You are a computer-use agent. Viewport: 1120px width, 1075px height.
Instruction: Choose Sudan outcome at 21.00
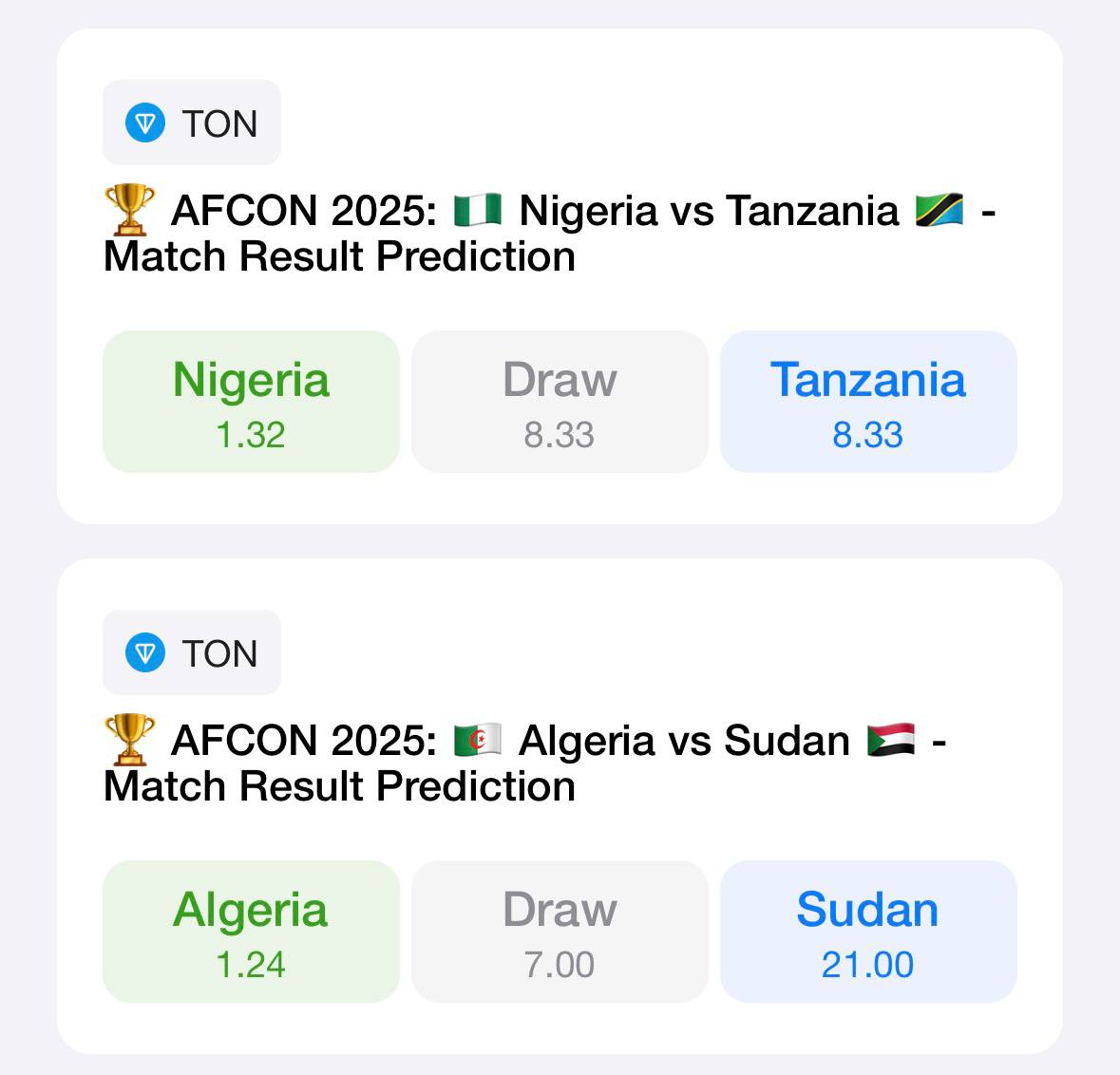click(868, 932)
